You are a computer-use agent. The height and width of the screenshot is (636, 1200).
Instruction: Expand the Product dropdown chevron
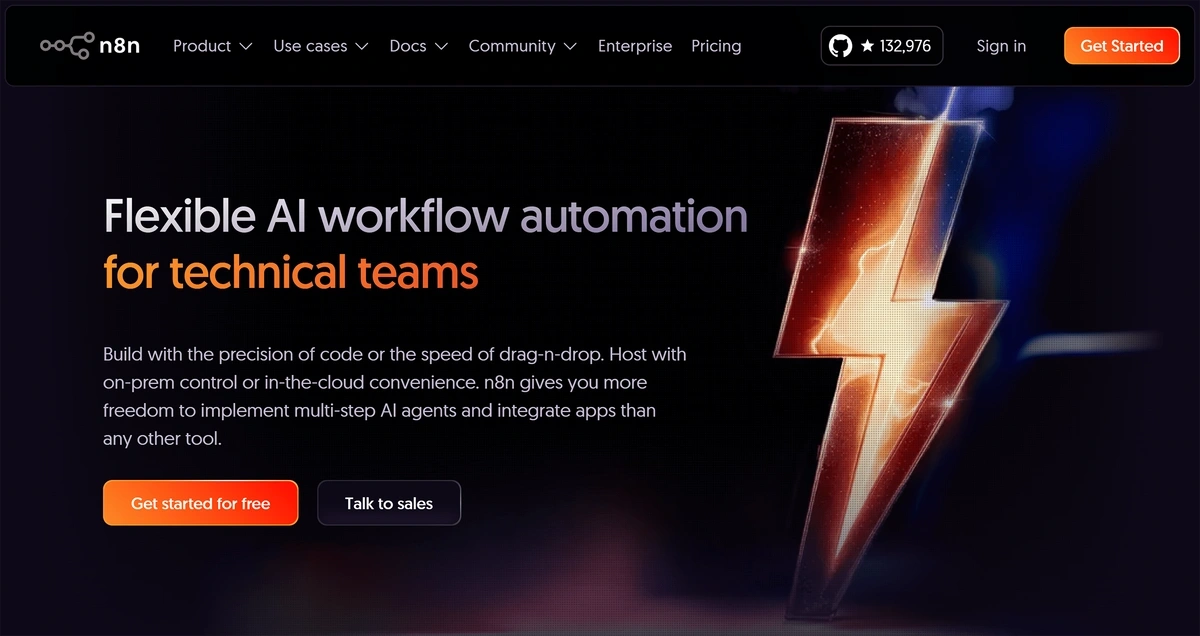(x=247, y=46)
